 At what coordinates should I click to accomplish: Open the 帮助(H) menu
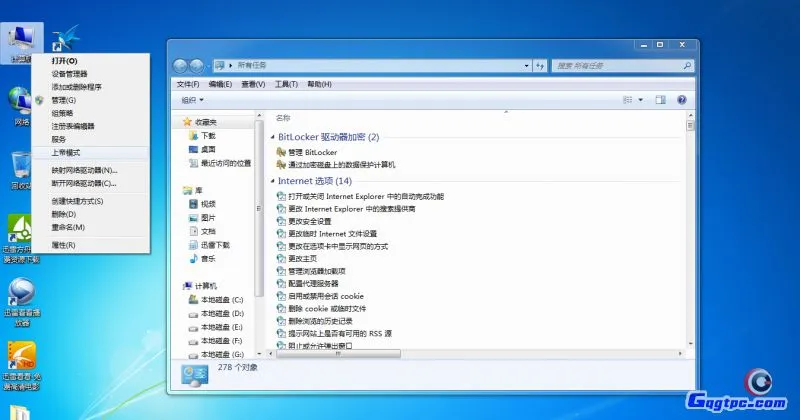coord(319,84)
